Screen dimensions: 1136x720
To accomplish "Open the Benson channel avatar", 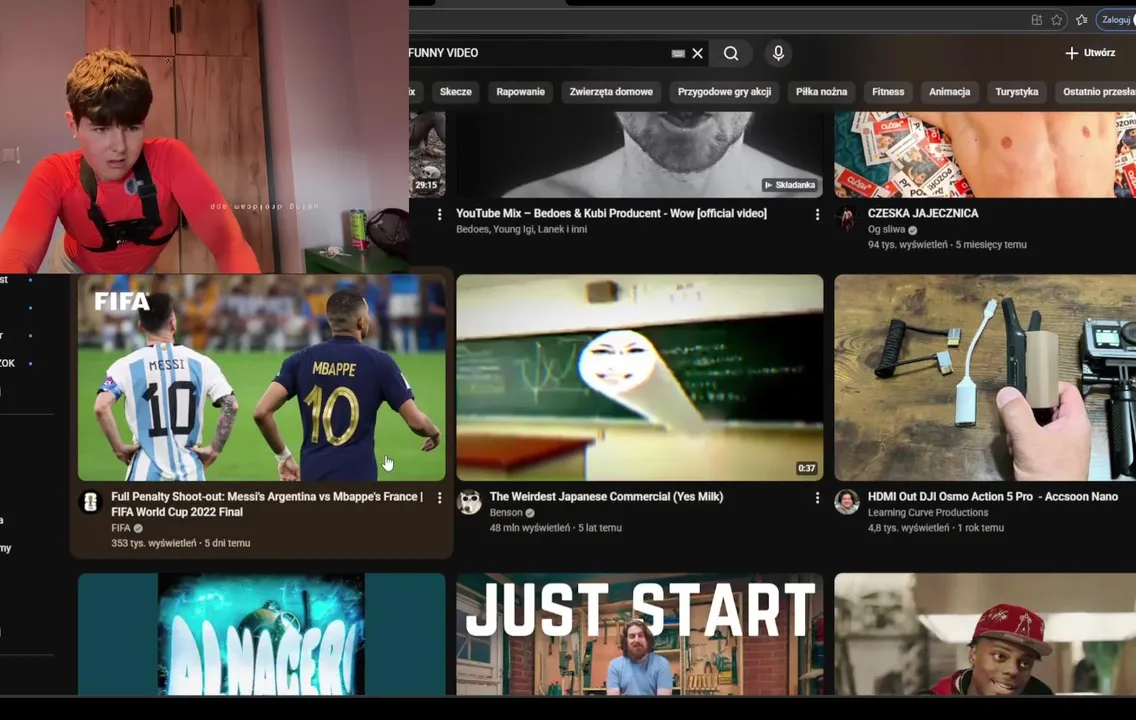I will 469,501.
